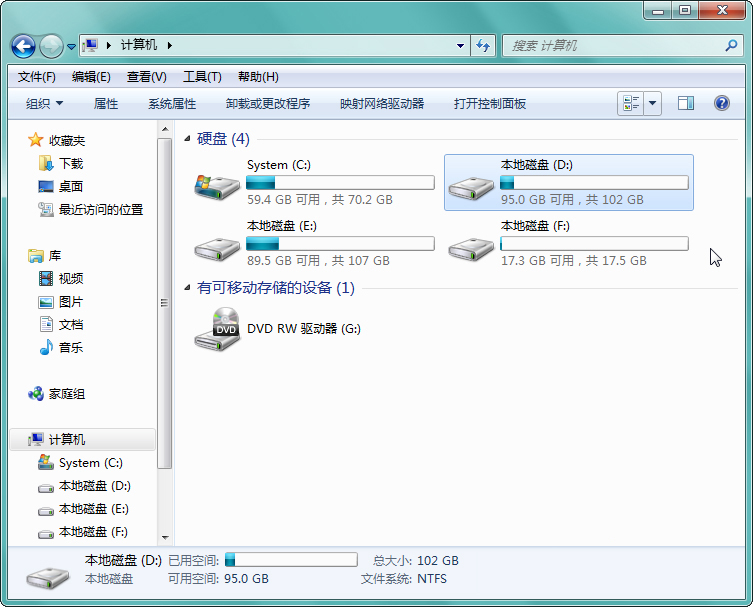Click 打开控制面板 in the toolbar

490,104
